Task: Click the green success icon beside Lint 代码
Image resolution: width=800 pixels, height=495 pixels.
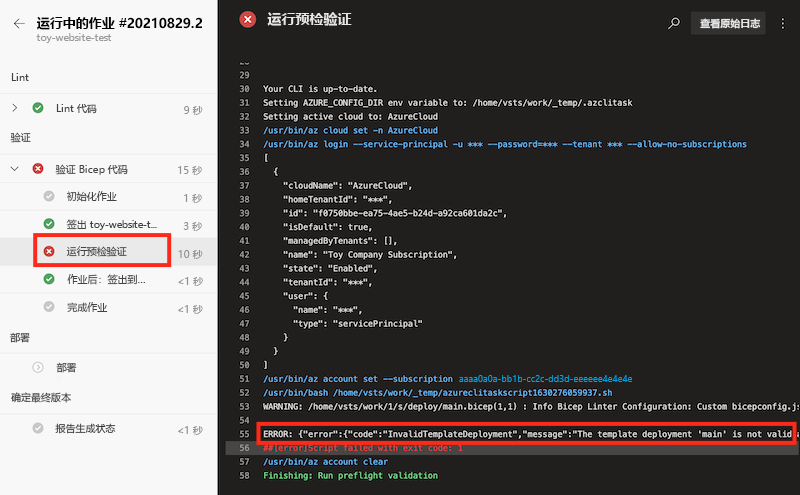Action: (38, 108)
